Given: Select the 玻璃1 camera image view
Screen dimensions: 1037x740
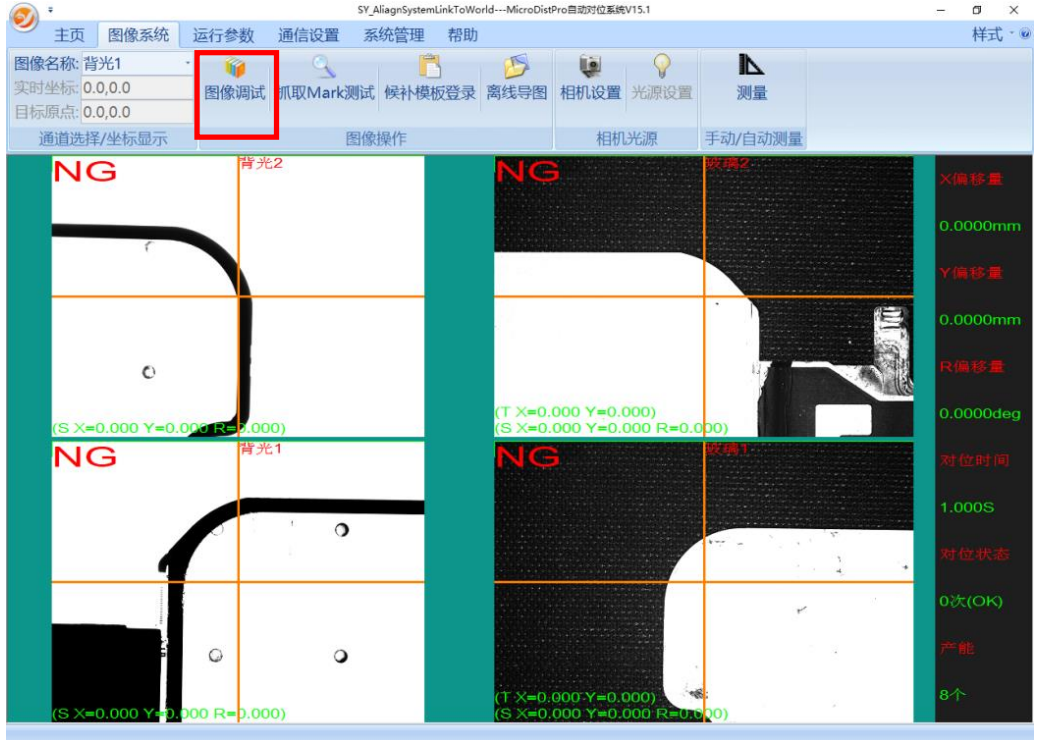Looking at the screenshot, I should (x=703, y=582).
